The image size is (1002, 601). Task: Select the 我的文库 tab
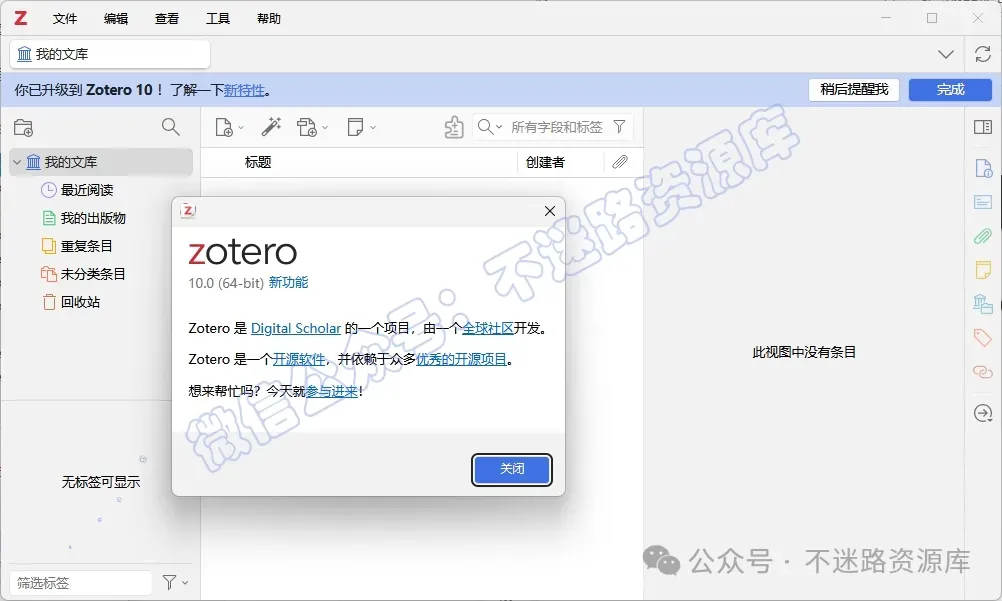(x=110, y=54)
